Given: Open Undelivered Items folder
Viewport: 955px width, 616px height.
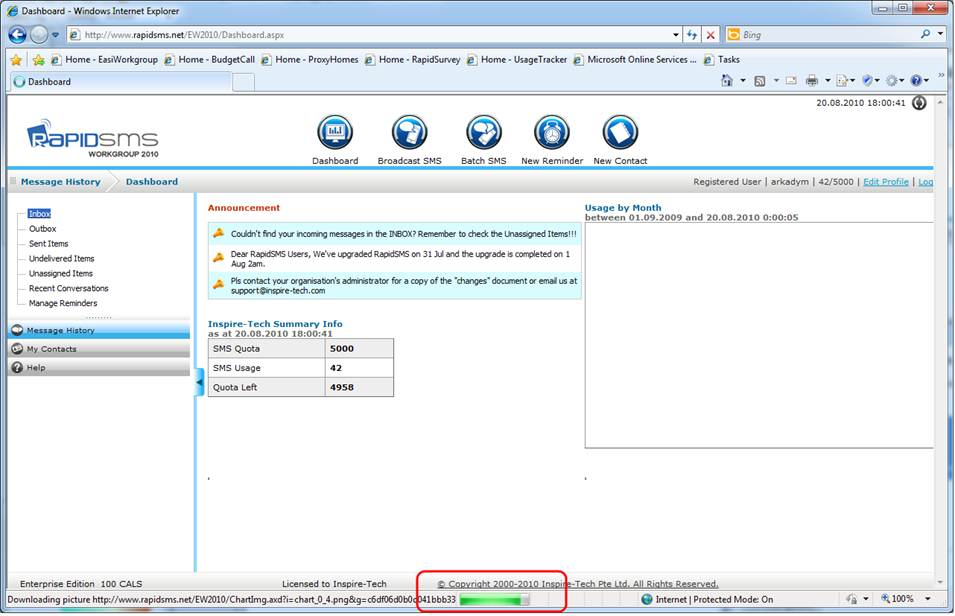Looking at the screenshot, I should tap(62, 258).
